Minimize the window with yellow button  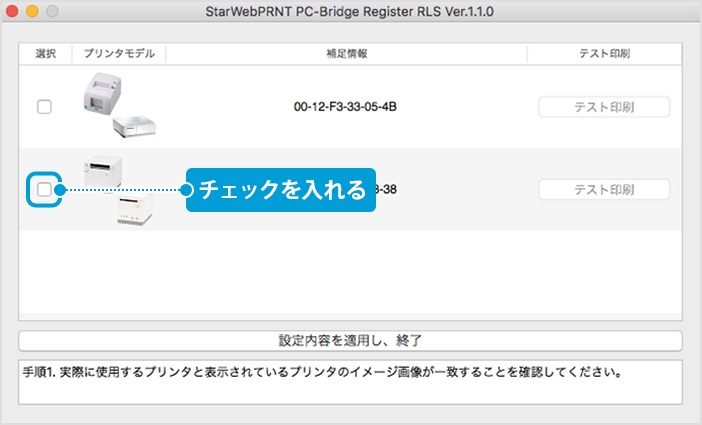click(x=32, y=11)
